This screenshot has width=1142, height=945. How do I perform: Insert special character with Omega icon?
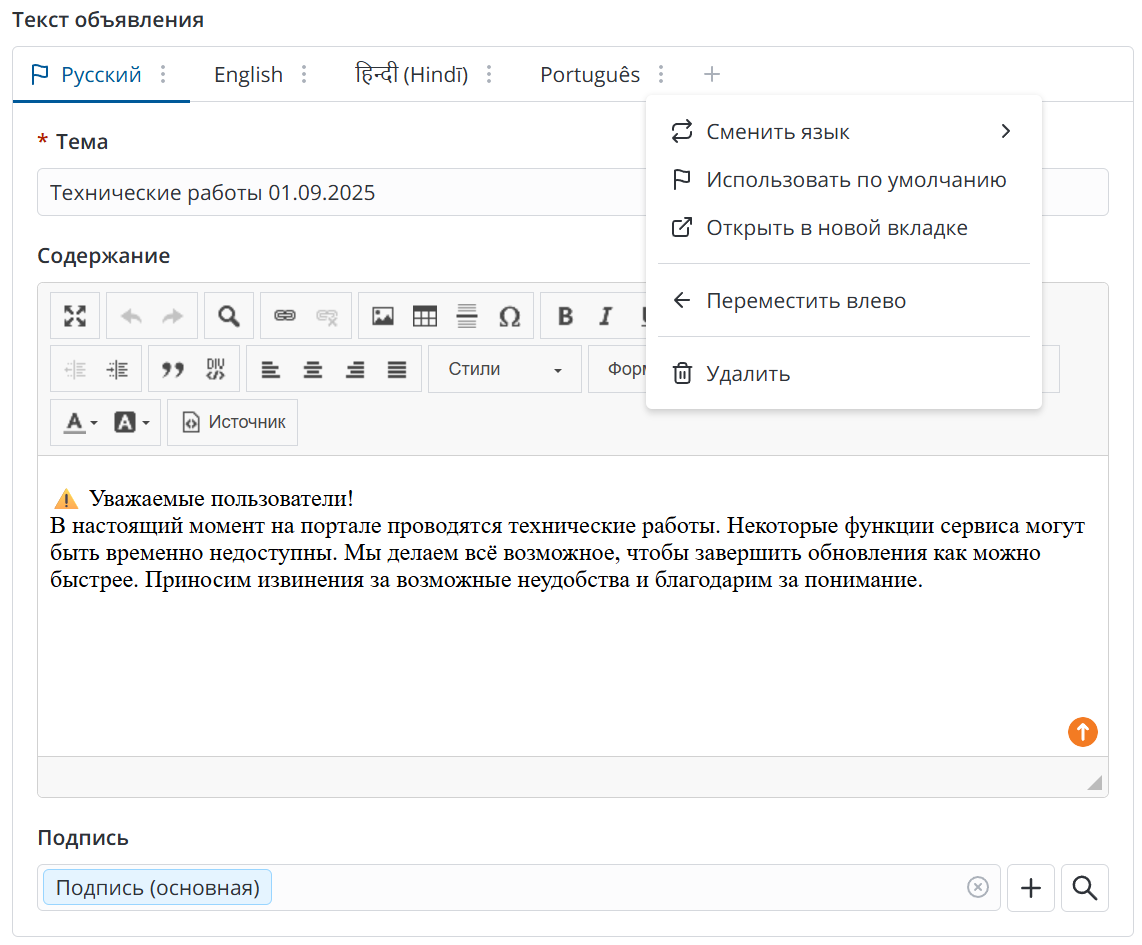[x=509, y=317]
